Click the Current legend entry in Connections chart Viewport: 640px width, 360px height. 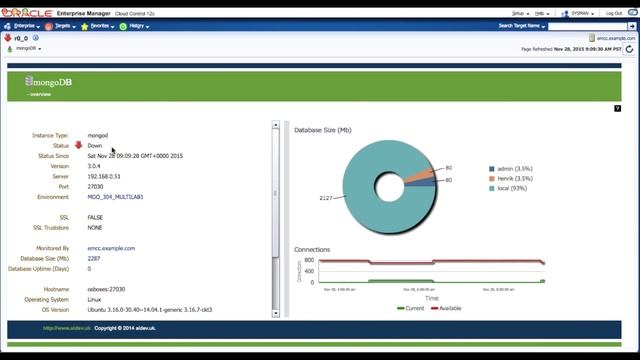(x=411, y=308)
